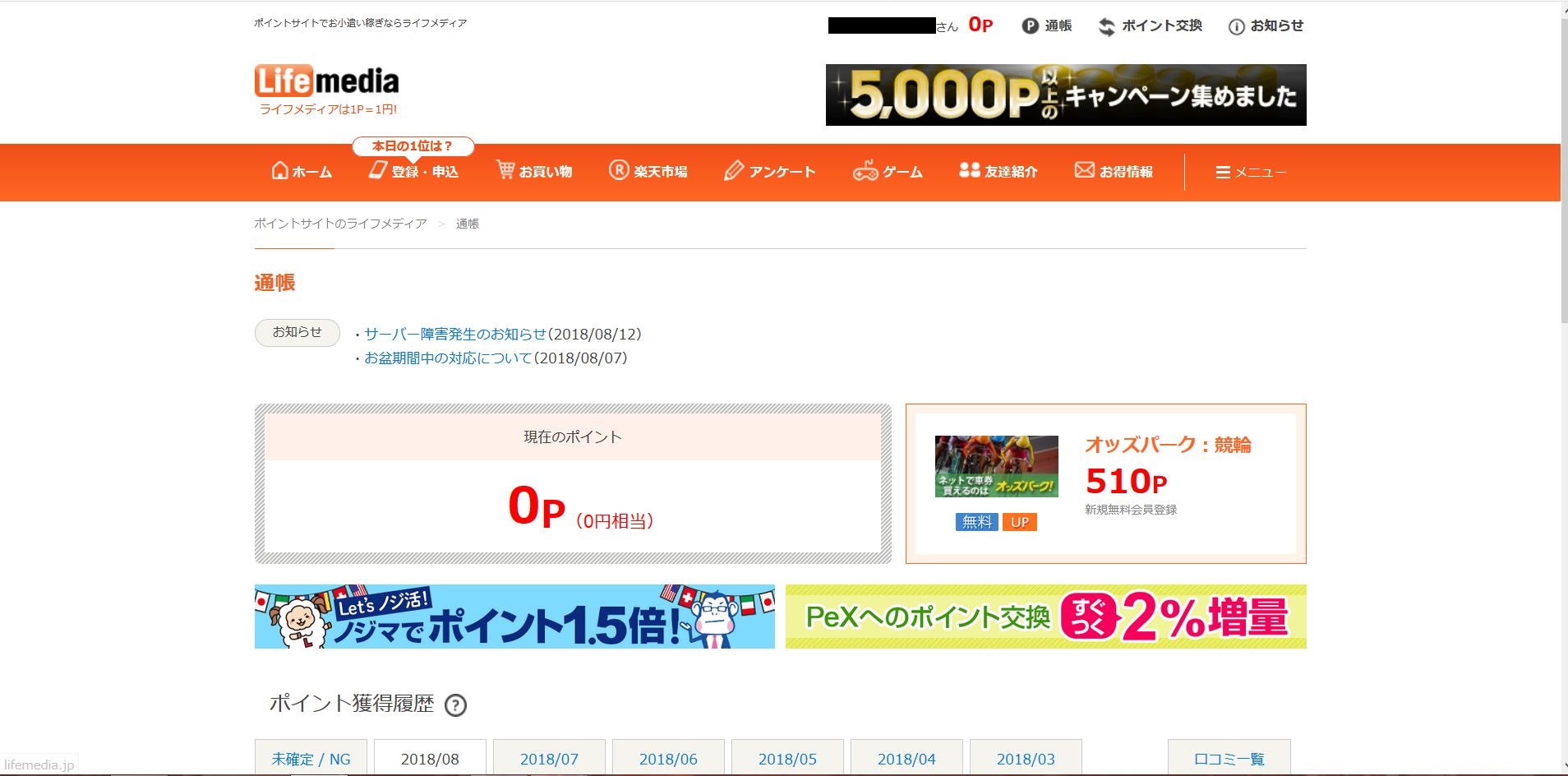Click the PeXへのポイント交換 2%増量 banner
1568x776 pixels.
(x=1046, y=617)
